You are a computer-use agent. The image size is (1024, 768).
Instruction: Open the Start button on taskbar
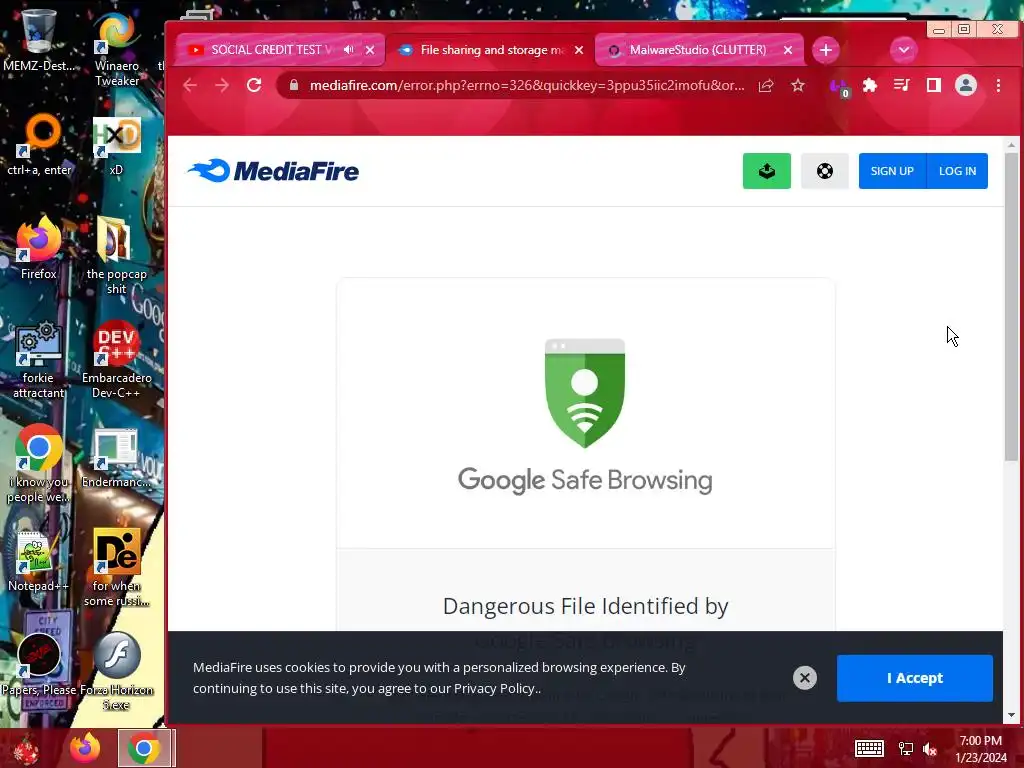point(26,748)
